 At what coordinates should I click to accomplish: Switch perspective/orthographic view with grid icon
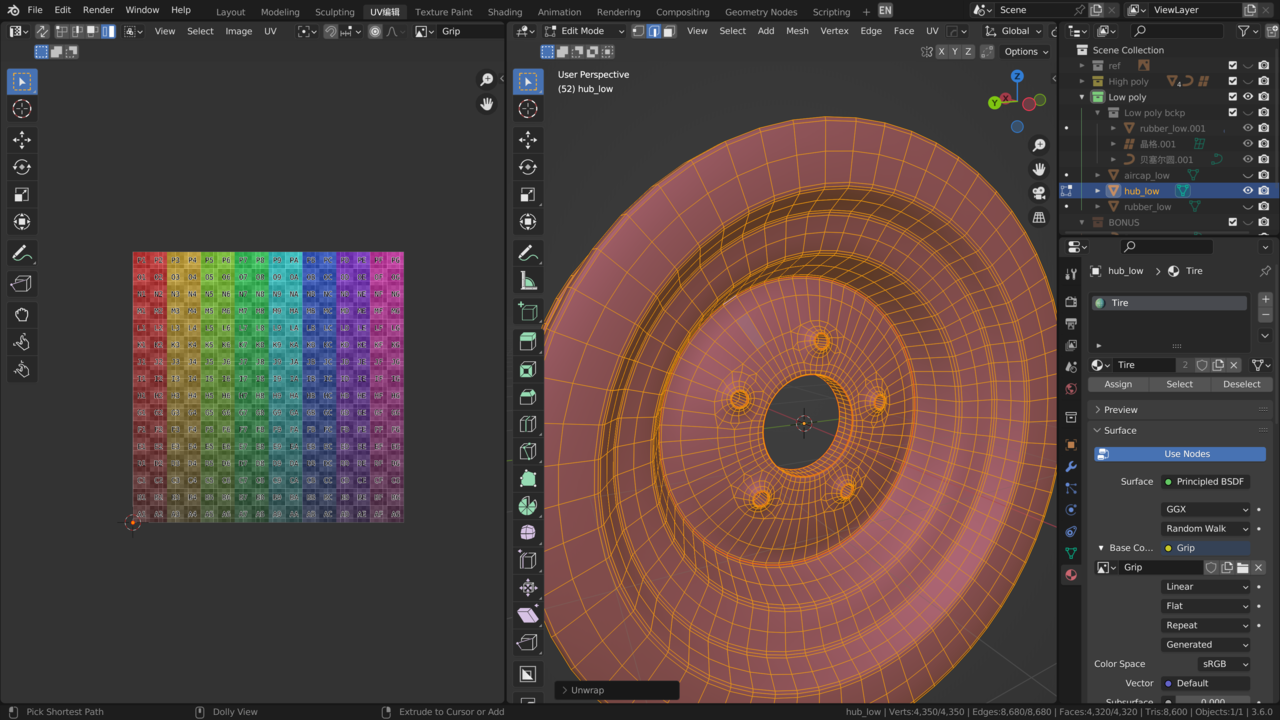pos(1039,217)
